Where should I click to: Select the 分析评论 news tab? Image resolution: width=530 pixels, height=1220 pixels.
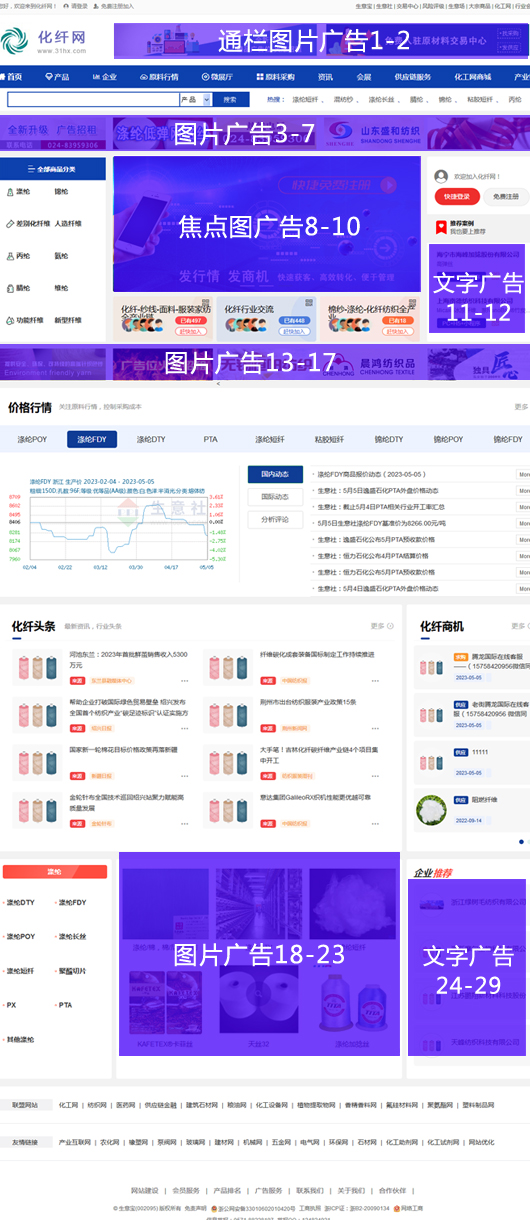[x=275, y=520]
